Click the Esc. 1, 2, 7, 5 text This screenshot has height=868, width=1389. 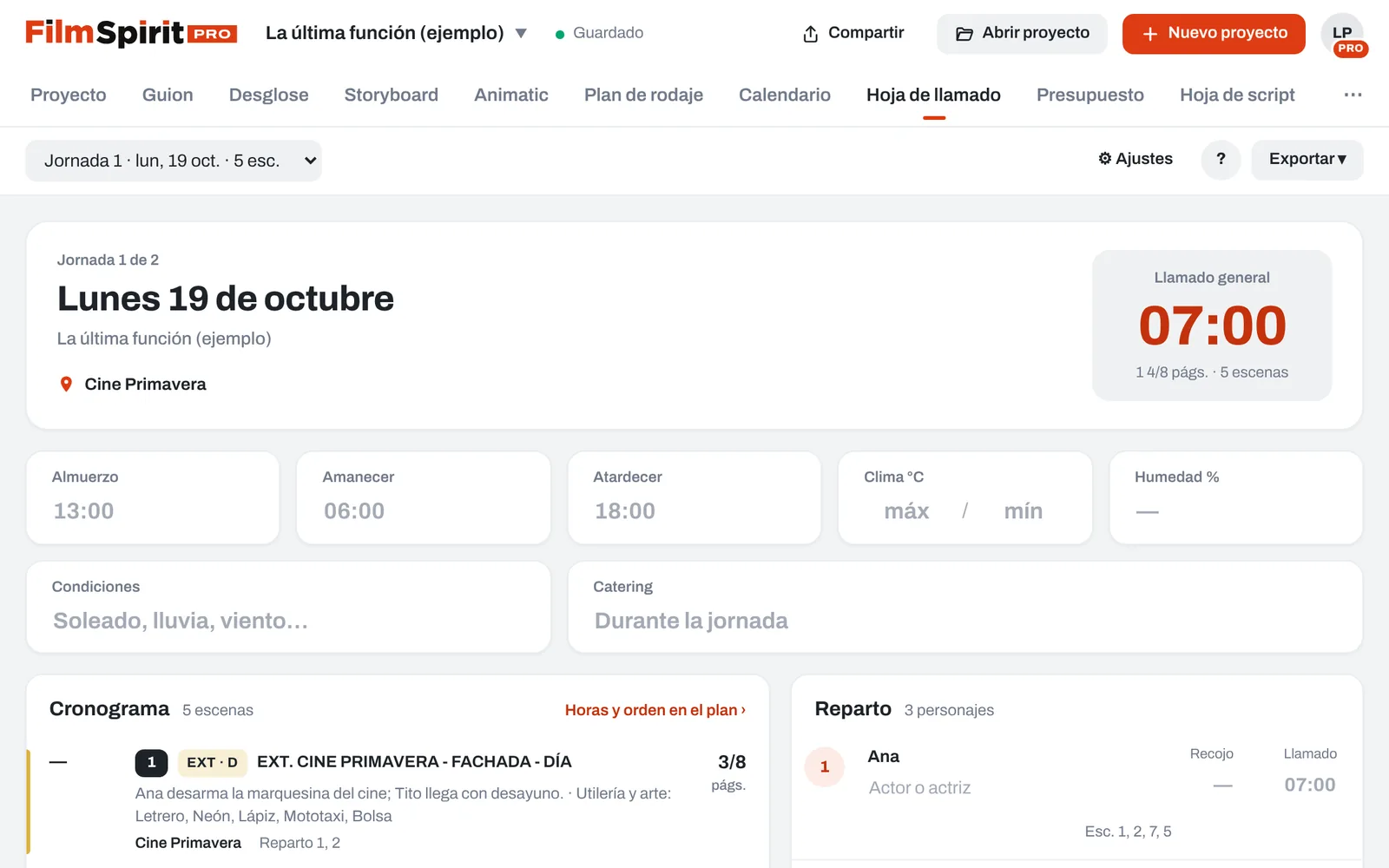(x=1128, y=832)
